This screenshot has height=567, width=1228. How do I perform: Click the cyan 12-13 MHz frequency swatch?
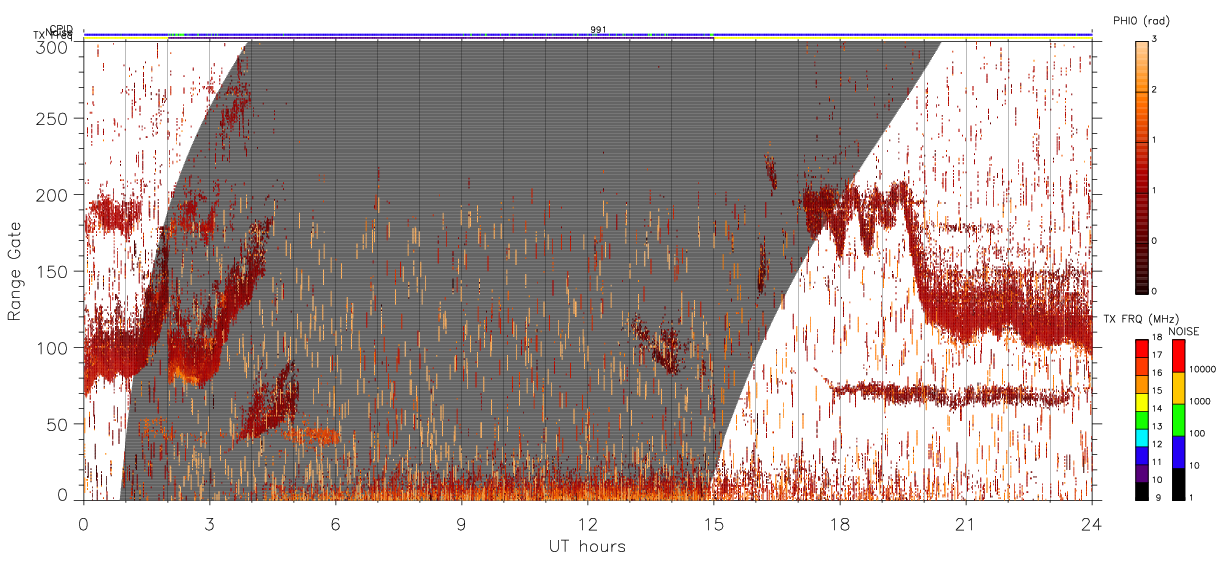click(1141, 437)
